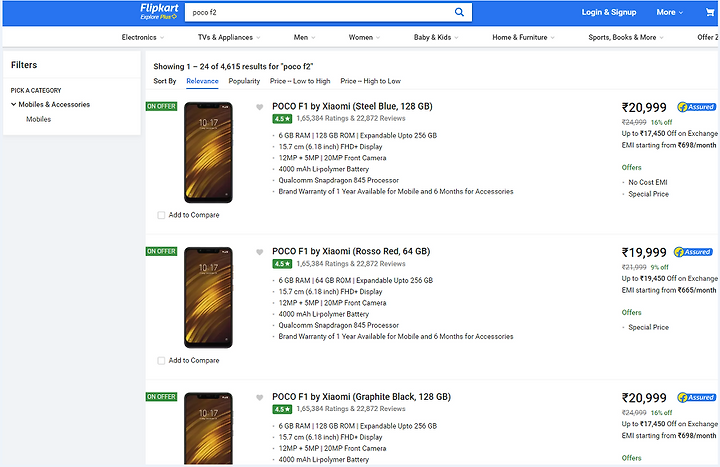Click Assured badge on Rosso Red listing
The image size is (720, 467).
pyautogui.click(x=693, y=252)
